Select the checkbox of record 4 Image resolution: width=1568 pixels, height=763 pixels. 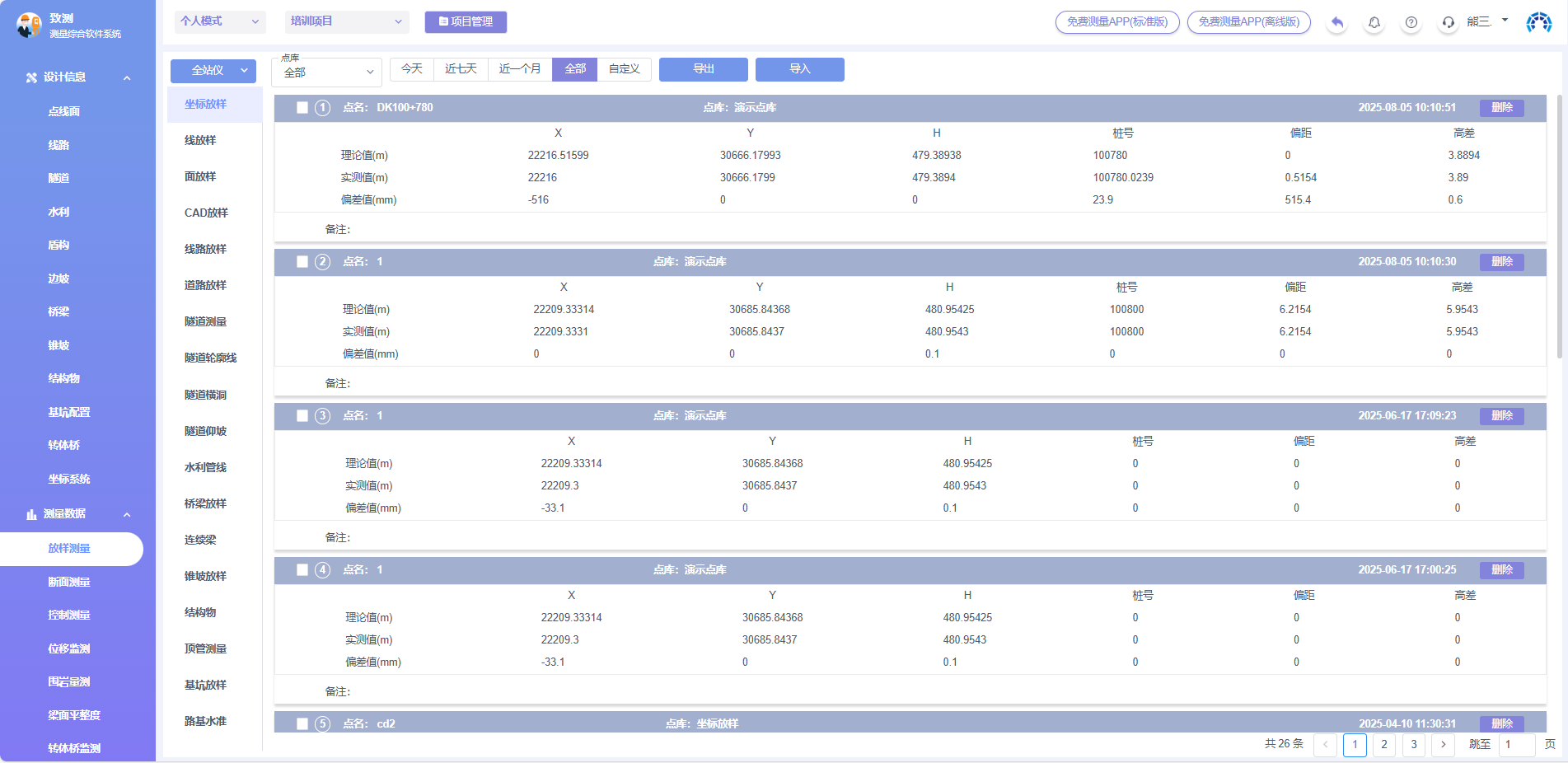click(302, 570)
